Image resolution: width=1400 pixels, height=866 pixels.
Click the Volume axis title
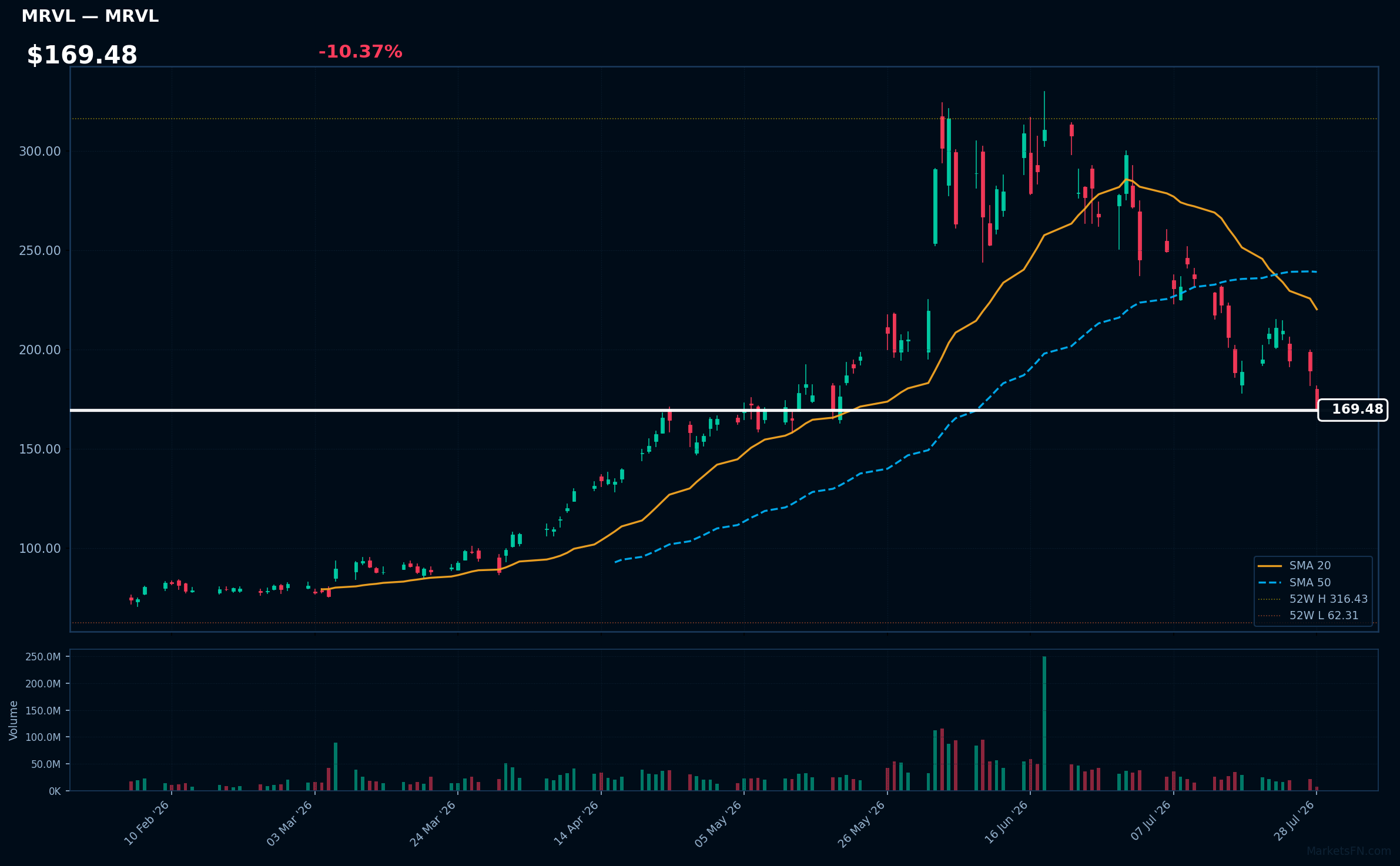coord(14,720)
